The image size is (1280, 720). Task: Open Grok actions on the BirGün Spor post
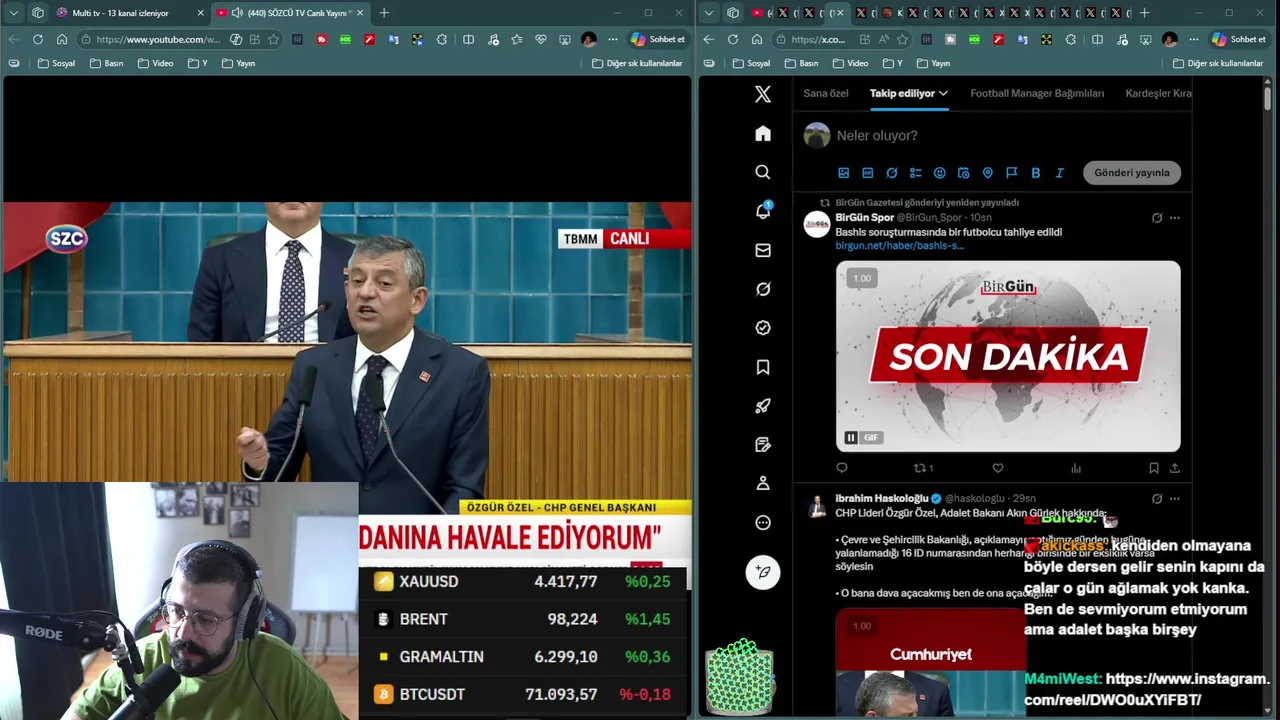[1157, 218]
